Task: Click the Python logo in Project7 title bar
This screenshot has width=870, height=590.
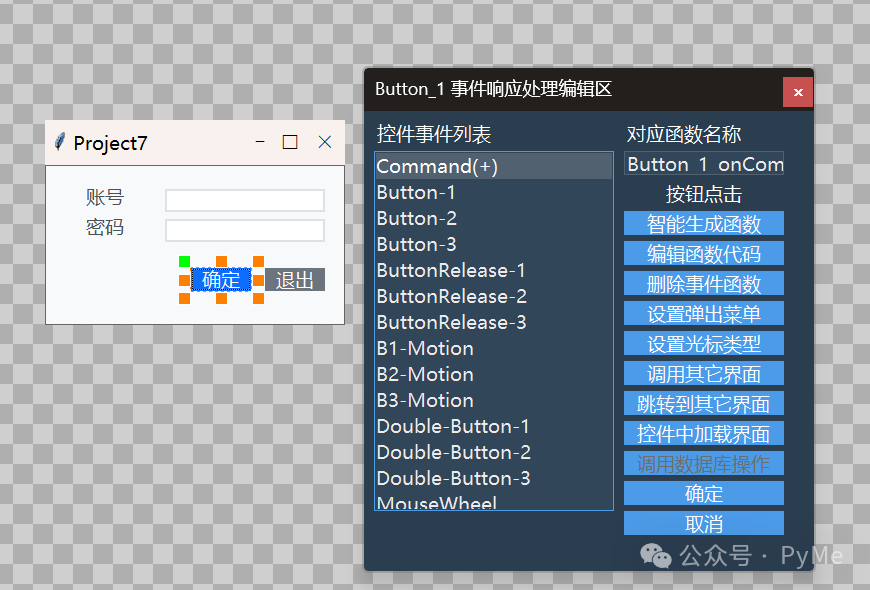Action: 58,142
